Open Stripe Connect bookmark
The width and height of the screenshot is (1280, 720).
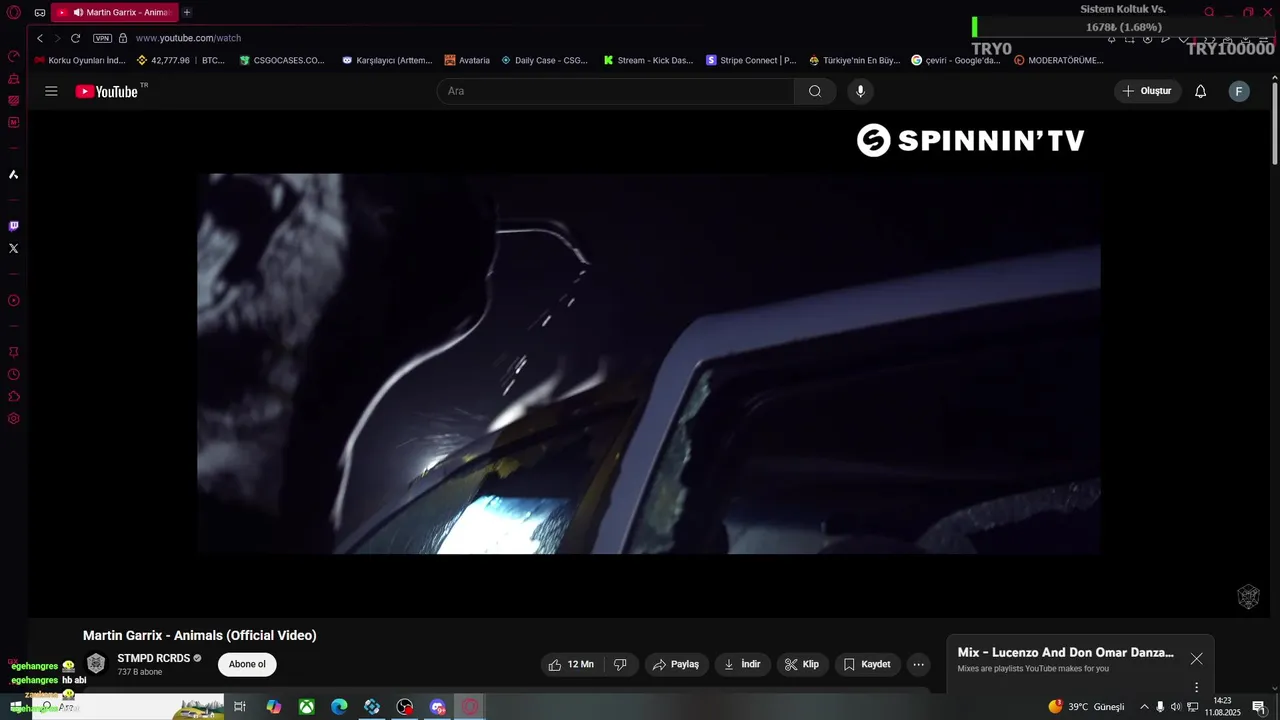coord(751,60)
